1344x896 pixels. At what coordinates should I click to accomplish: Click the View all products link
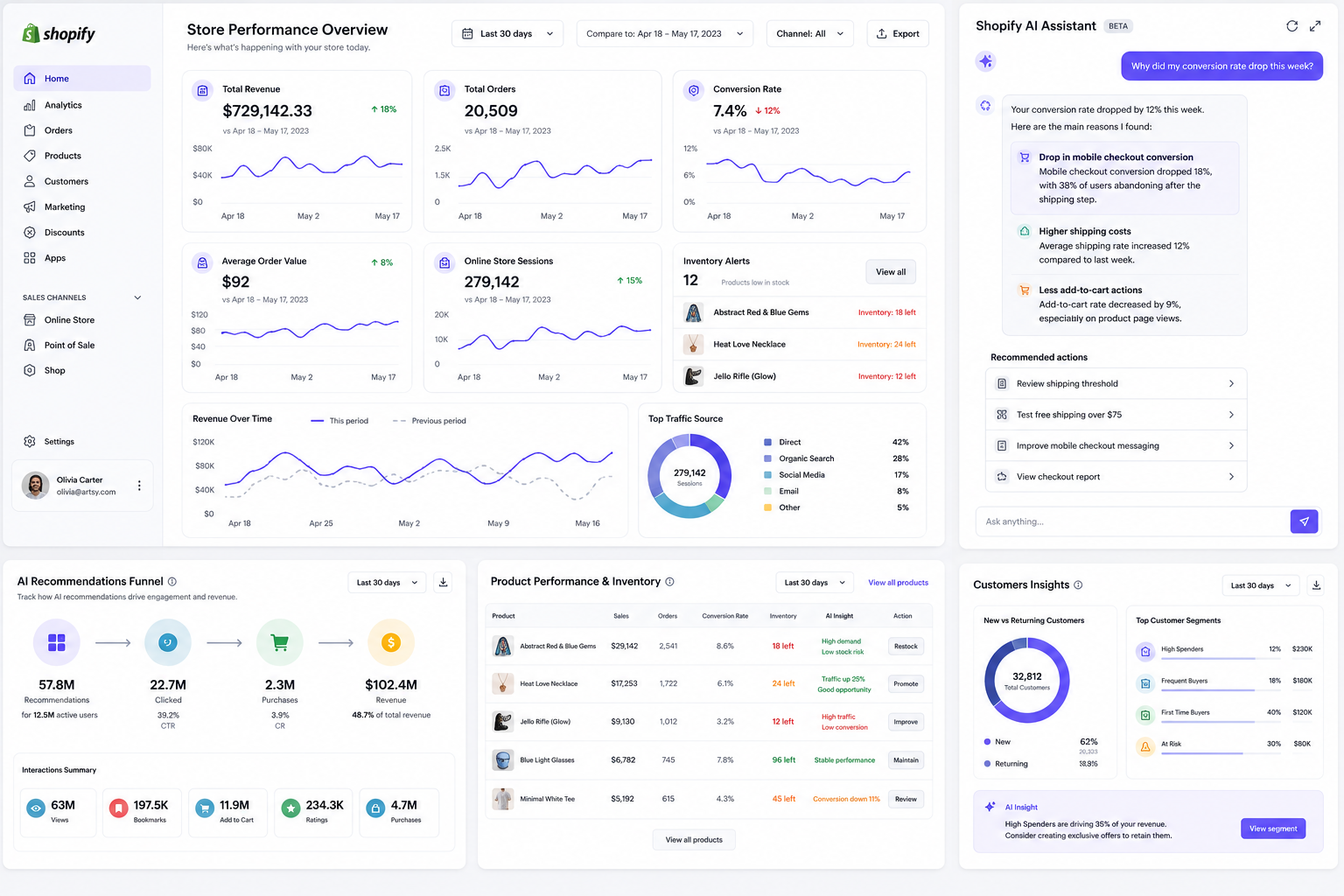point(898,583)
